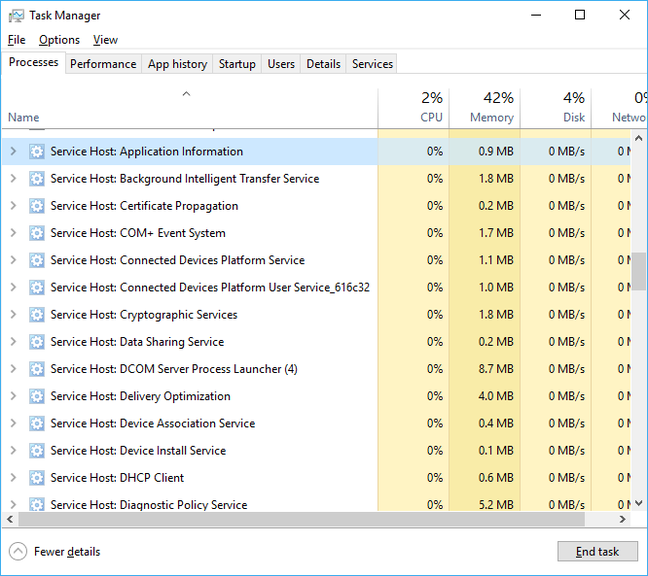Click gear icon of Device Install Service row
Image resolution: width=648 pixels, height=576 pixels.
37,450
